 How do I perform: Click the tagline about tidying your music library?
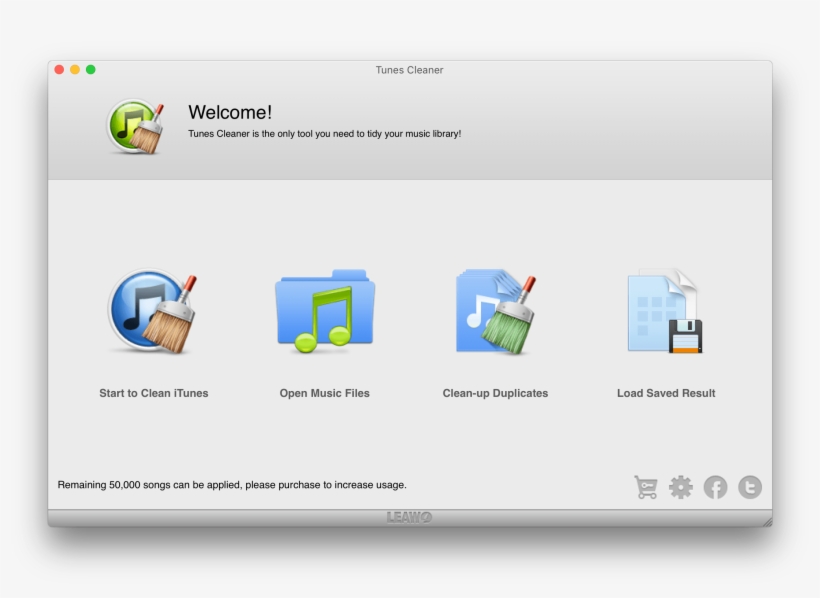pos(324,134)
